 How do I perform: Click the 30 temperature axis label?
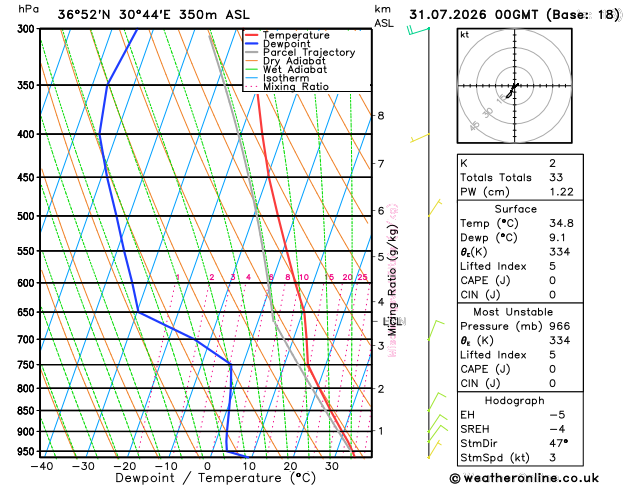click(332, 466)
